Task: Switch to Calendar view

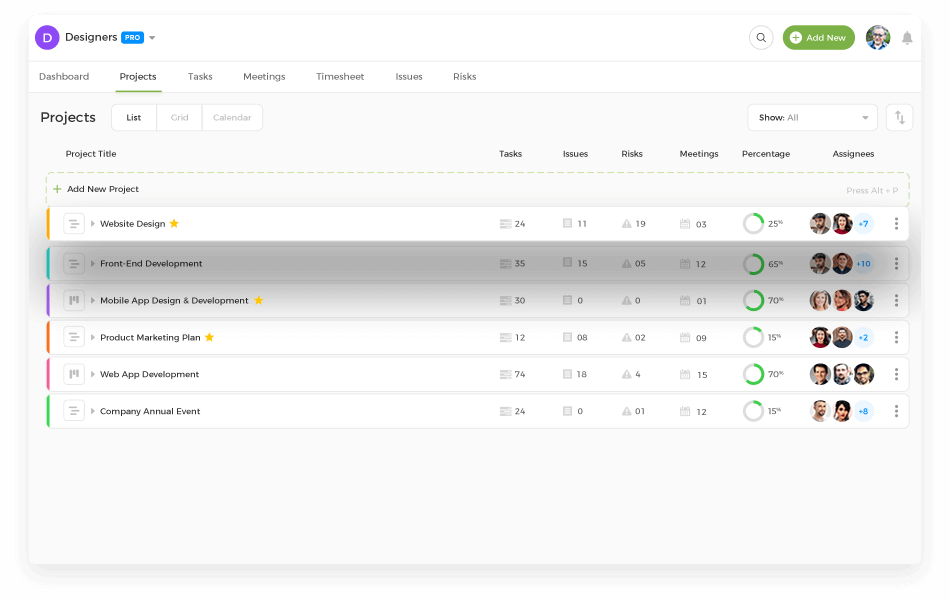Action: pos(232,118)
